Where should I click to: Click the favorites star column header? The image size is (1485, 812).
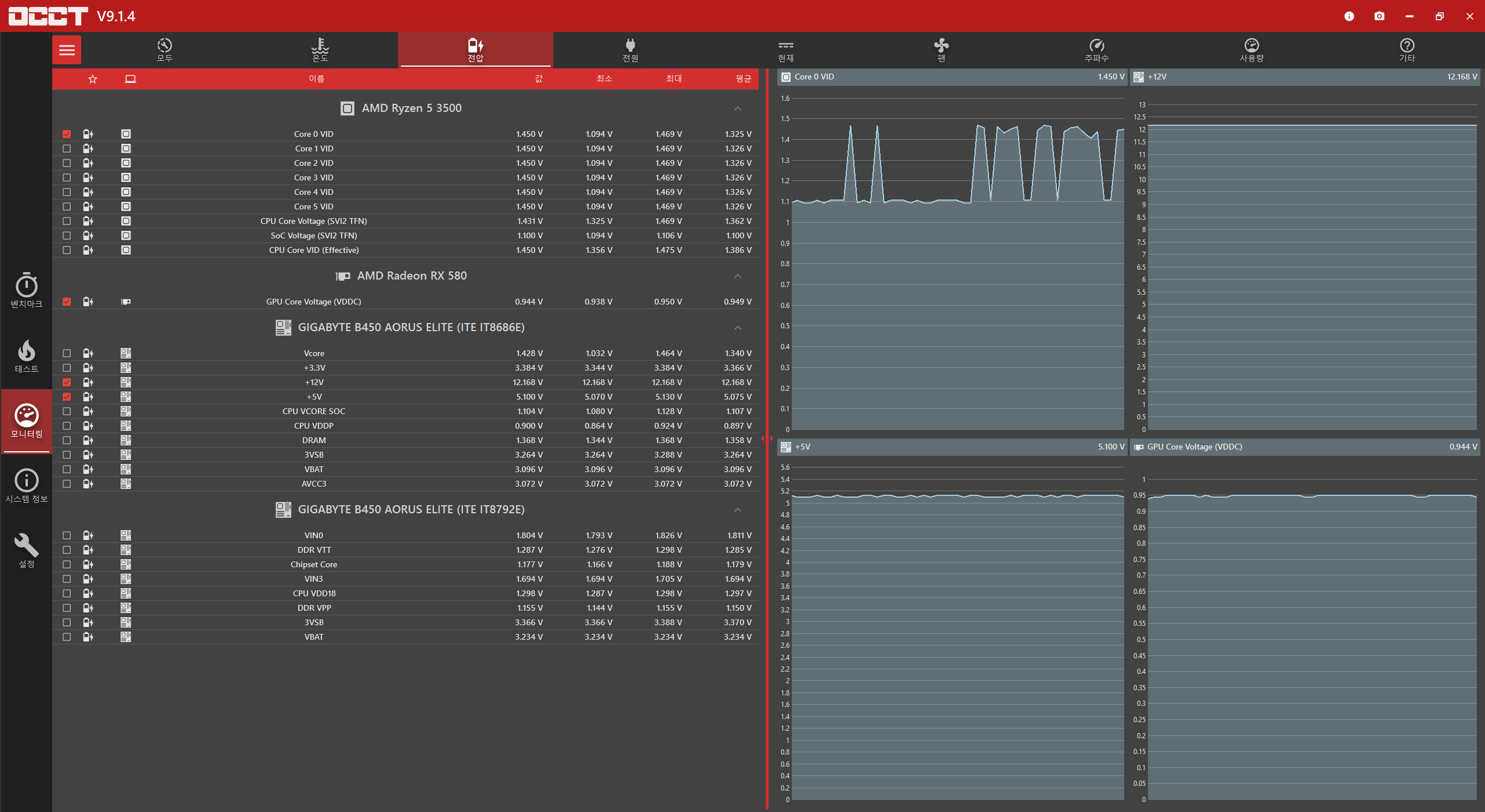tap(92, 79)
